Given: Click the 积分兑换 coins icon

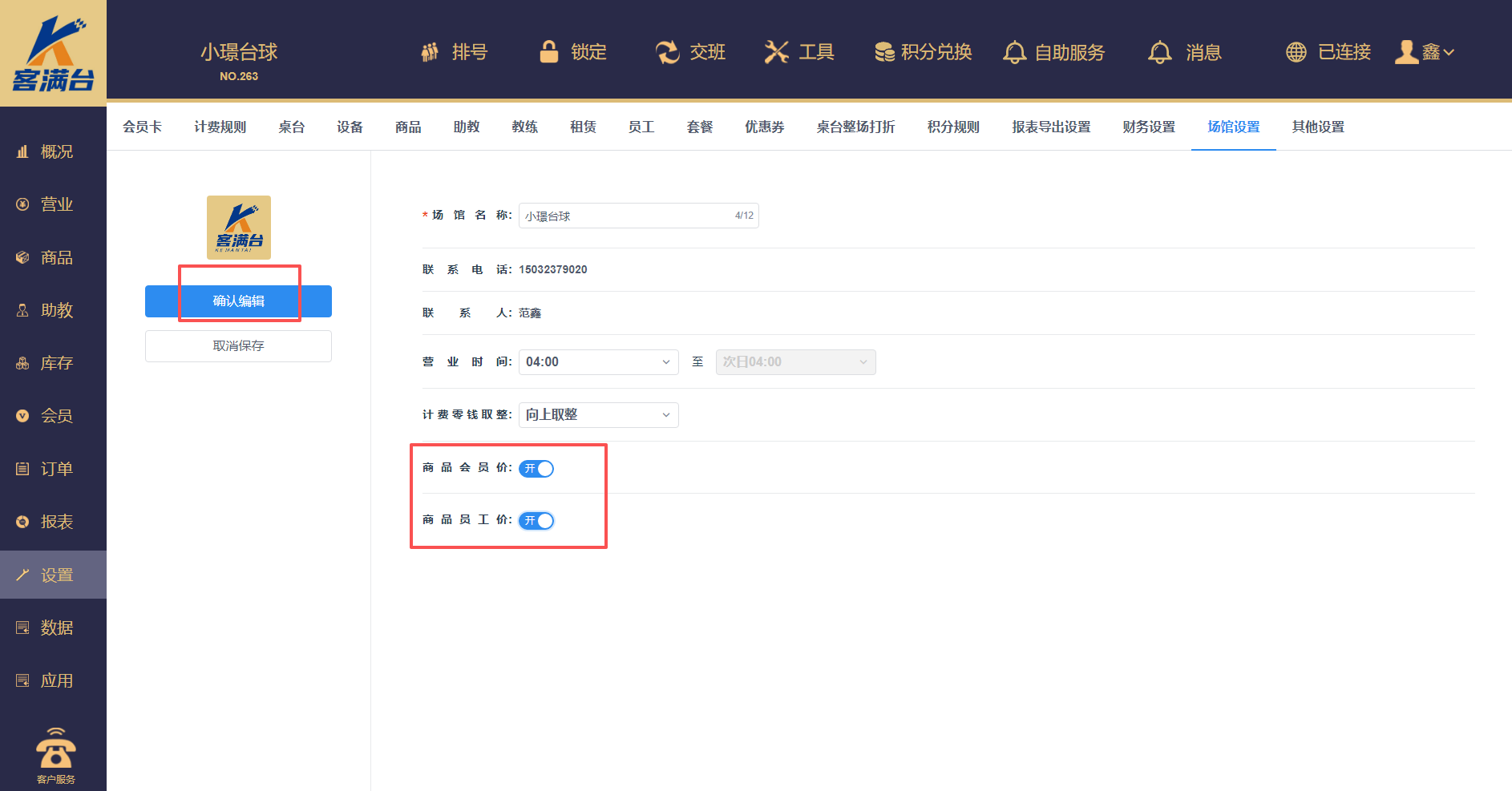Looking at the screenshot, I should 884,53.
